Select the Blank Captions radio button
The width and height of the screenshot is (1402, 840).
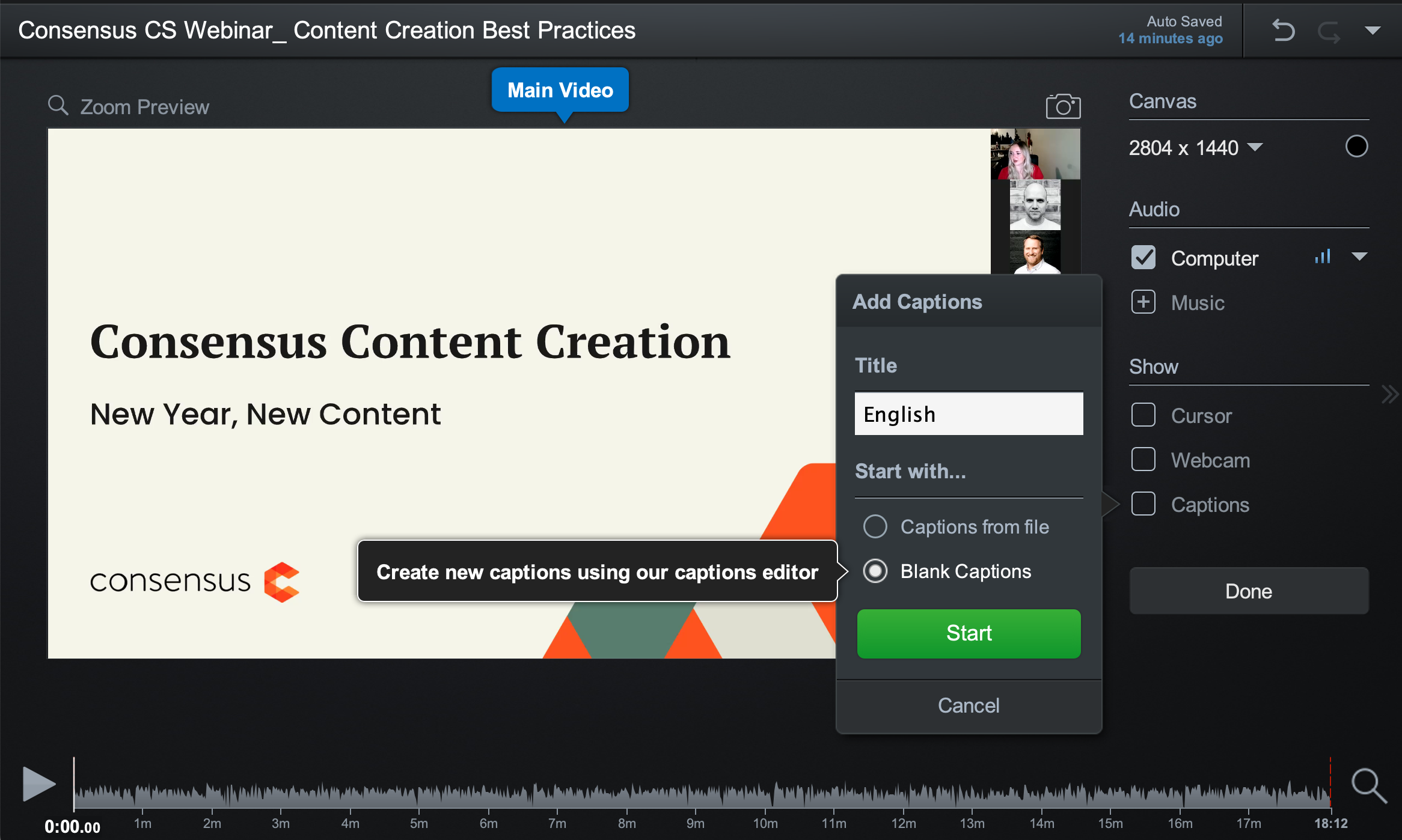pos(875,571)
